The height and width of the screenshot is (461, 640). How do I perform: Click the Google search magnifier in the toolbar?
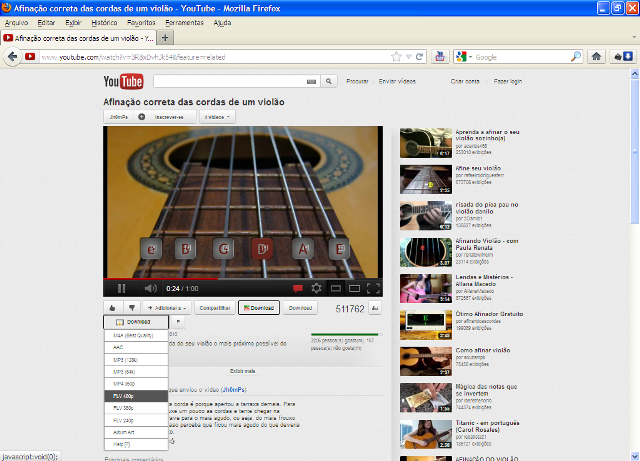(576, 57)
